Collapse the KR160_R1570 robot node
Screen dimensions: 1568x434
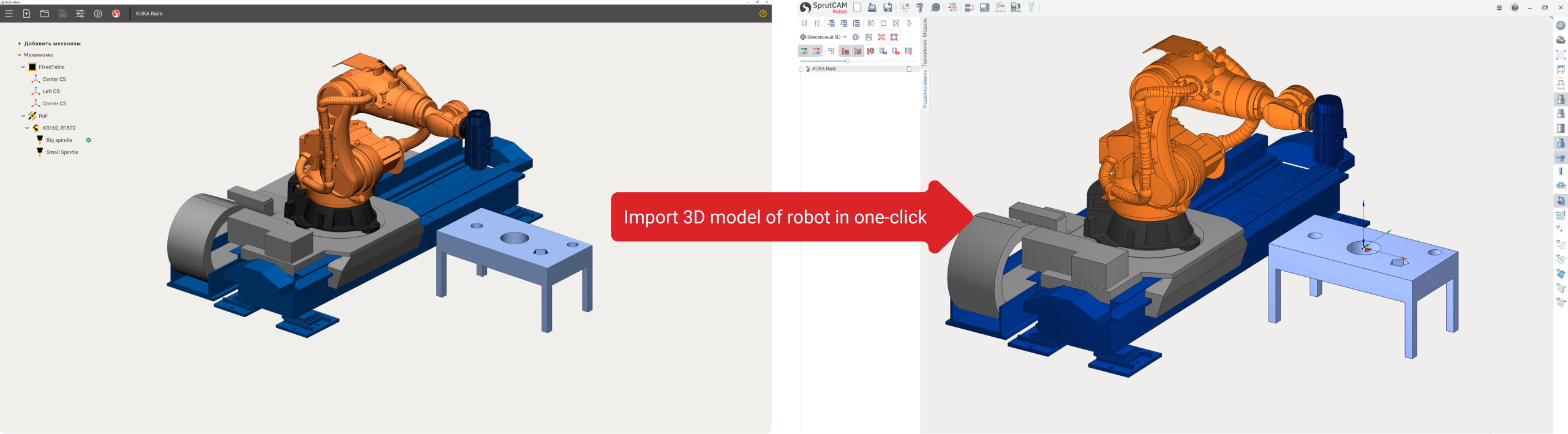click(27, 128)
